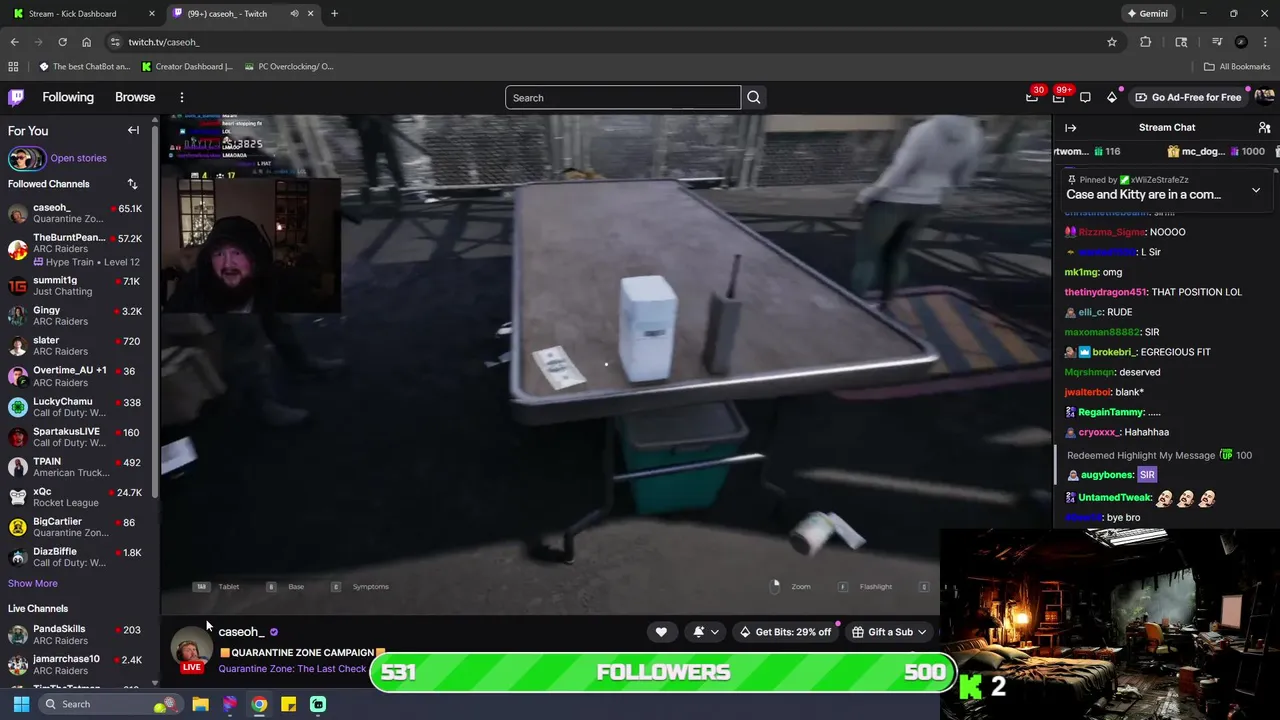The width and height of the screenshot is (1280, 720).
Task: Go to the browser home page
Action: (87, 42)
